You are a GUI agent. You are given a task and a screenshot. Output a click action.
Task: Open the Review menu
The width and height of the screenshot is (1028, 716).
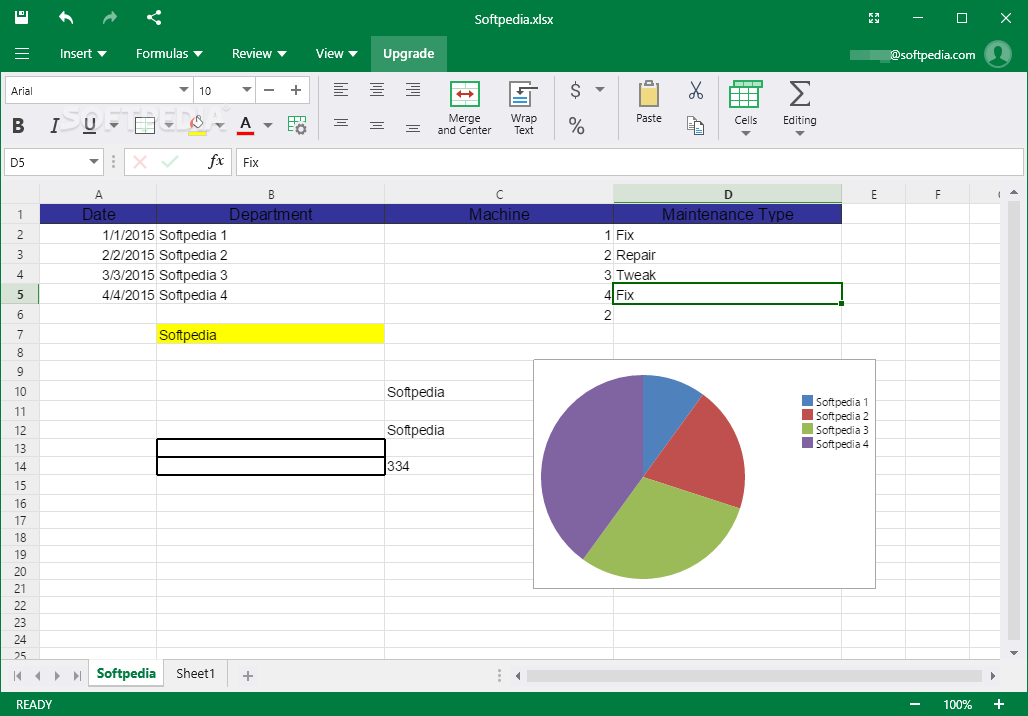point(259,54)
